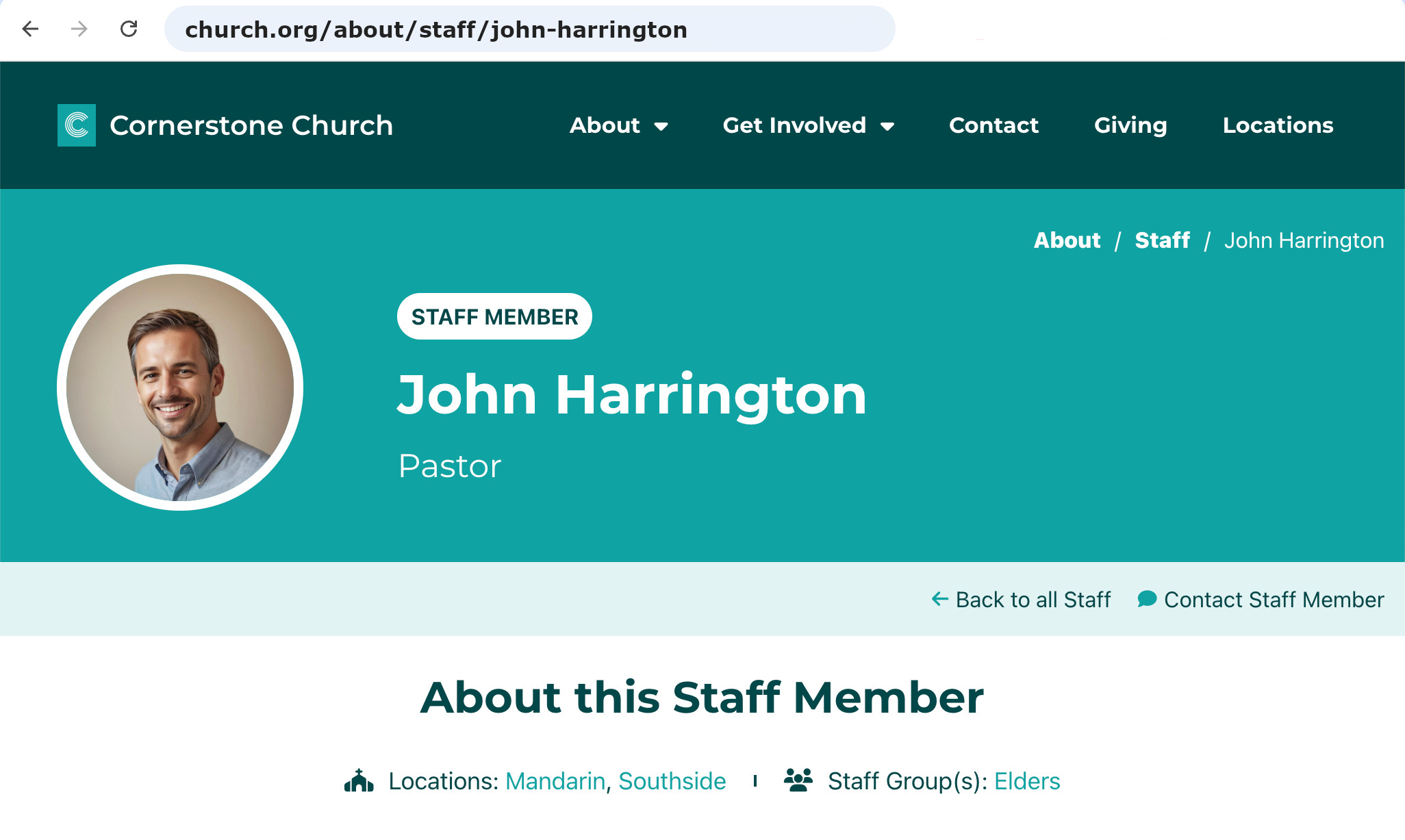Click the church building icon next to Locations
Screen dimensions: 1405x840
359,780
